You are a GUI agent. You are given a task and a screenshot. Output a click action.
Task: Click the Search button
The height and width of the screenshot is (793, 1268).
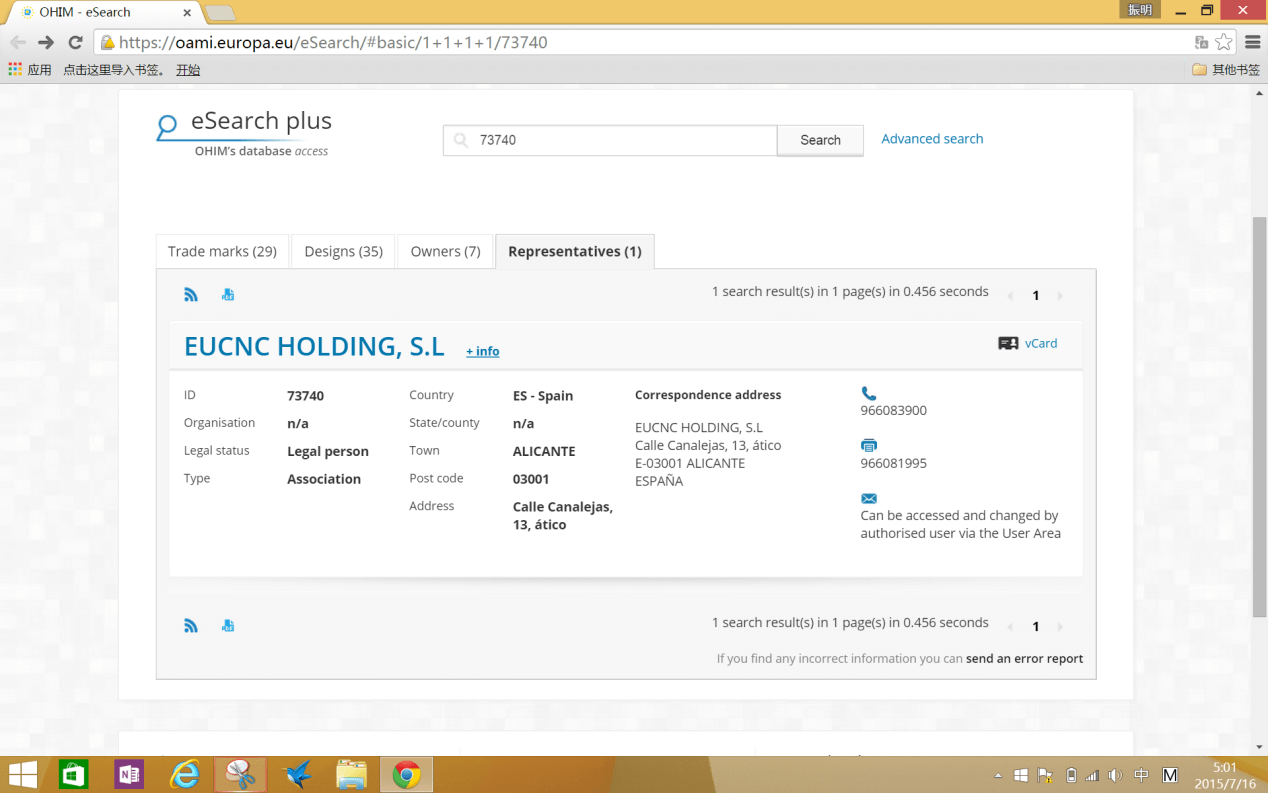(820, 140)
